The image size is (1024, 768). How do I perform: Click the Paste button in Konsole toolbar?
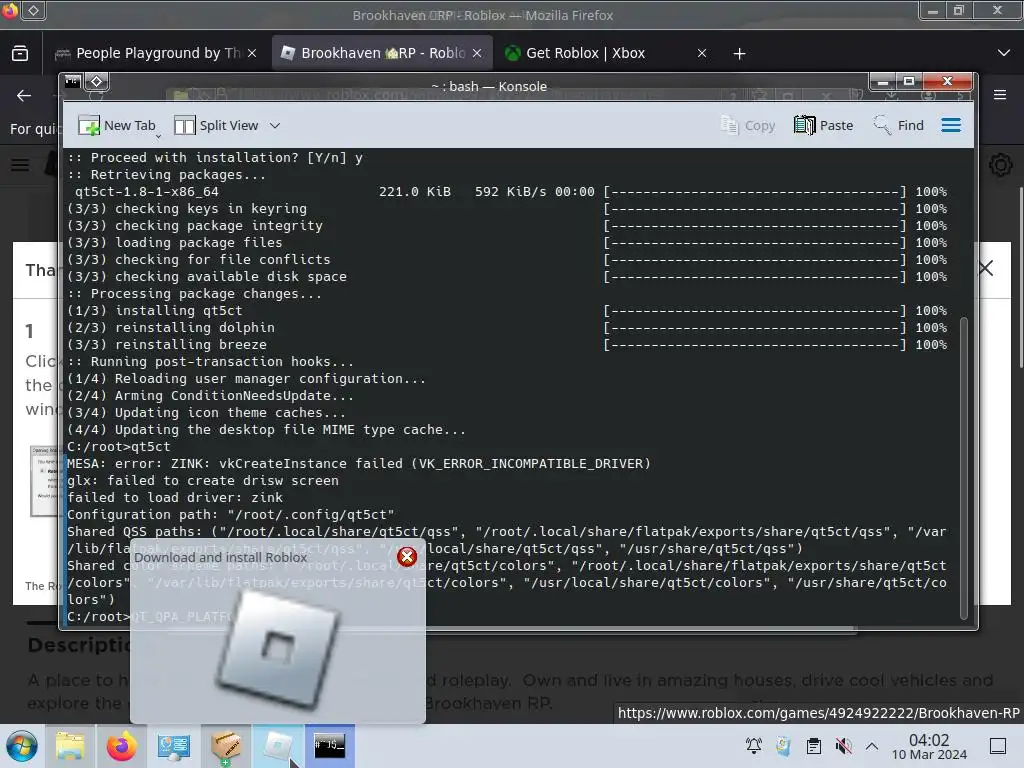click(x=824, y=125)
